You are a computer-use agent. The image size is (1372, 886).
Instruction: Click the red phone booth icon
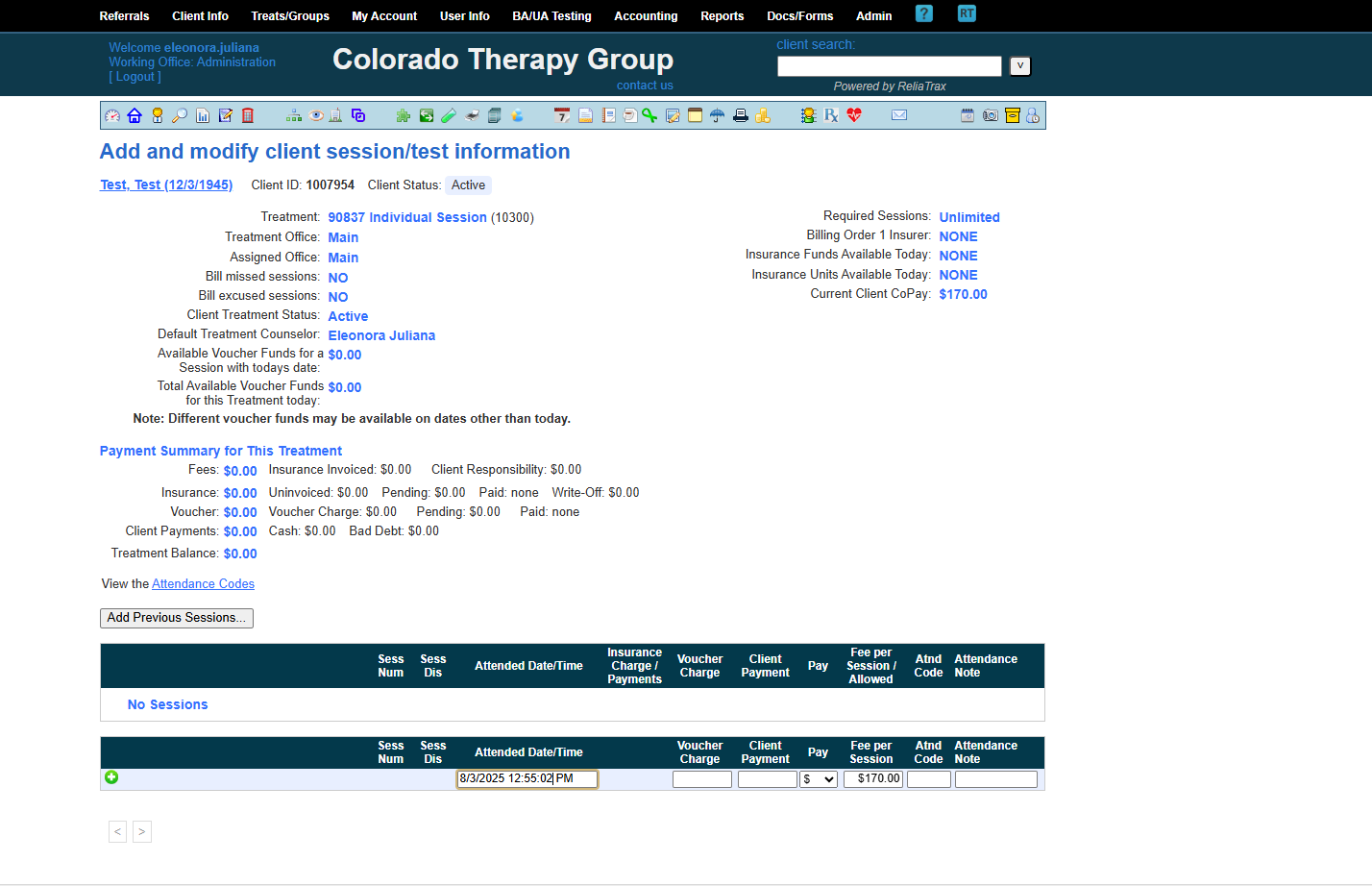(248, 116)
